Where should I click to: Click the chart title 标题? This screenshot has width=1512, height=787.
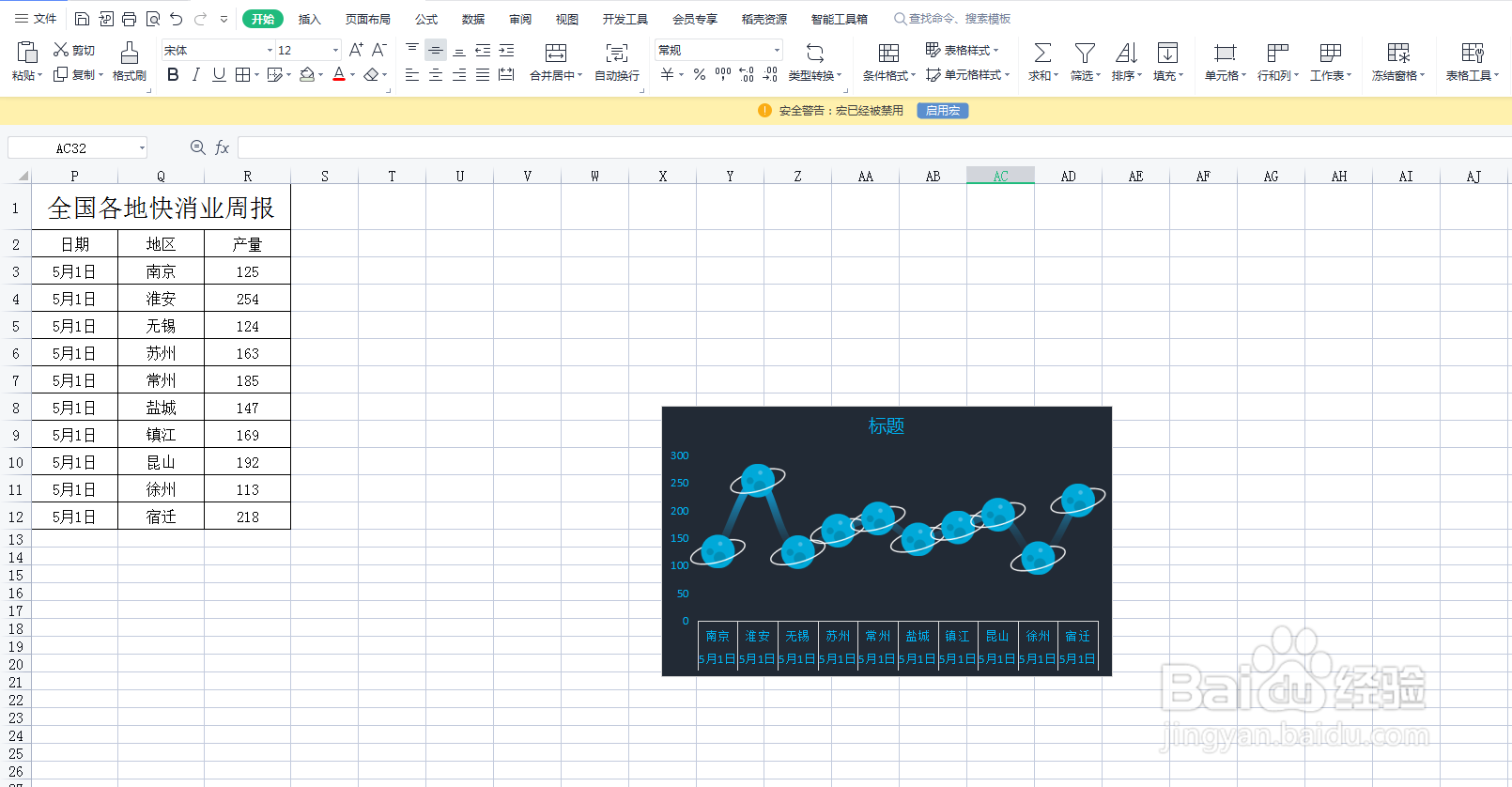click(x=886, y=425)
